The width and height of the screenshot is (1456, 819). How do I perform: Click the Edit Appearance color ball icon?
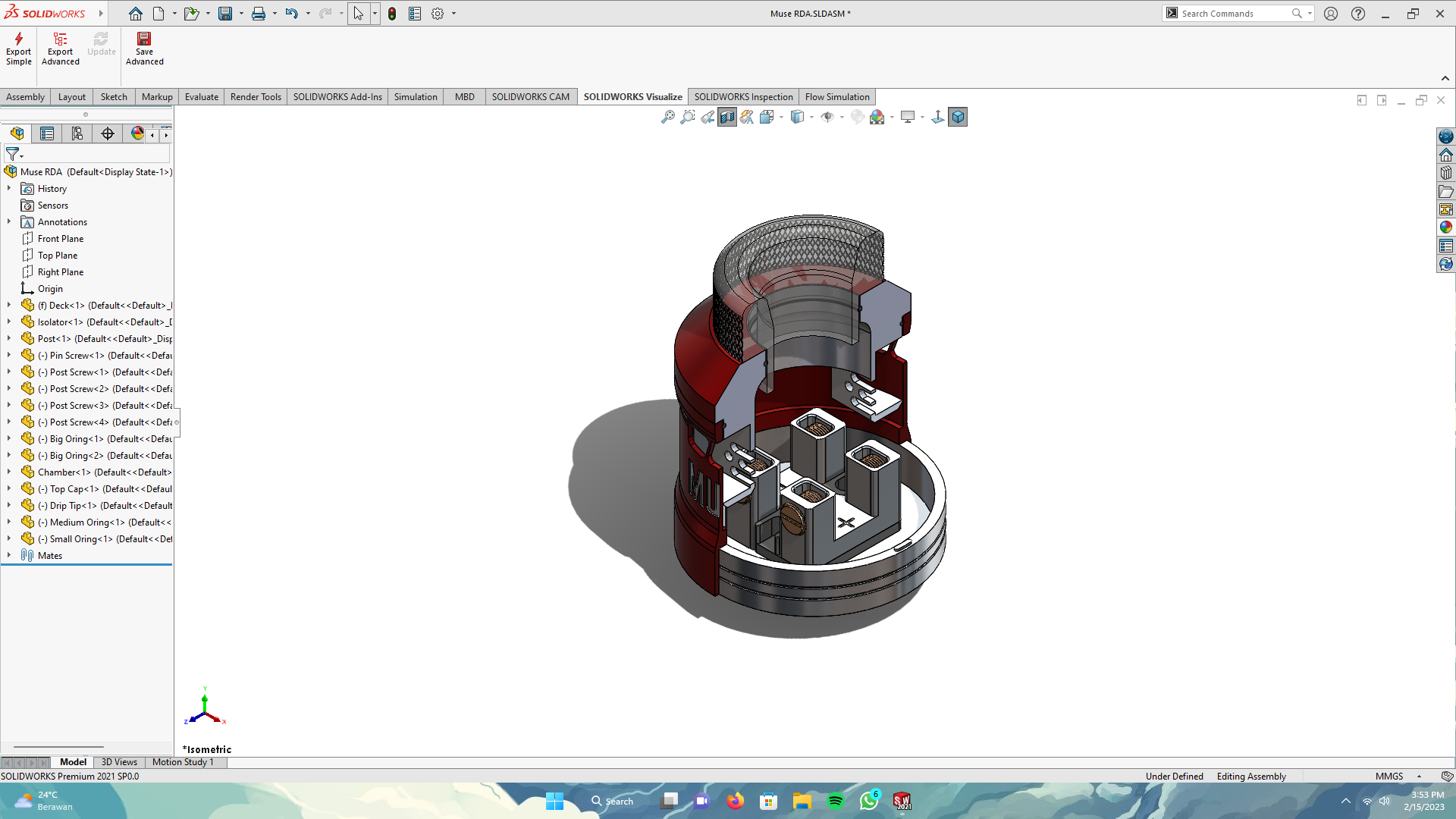[x=857, y=117]
